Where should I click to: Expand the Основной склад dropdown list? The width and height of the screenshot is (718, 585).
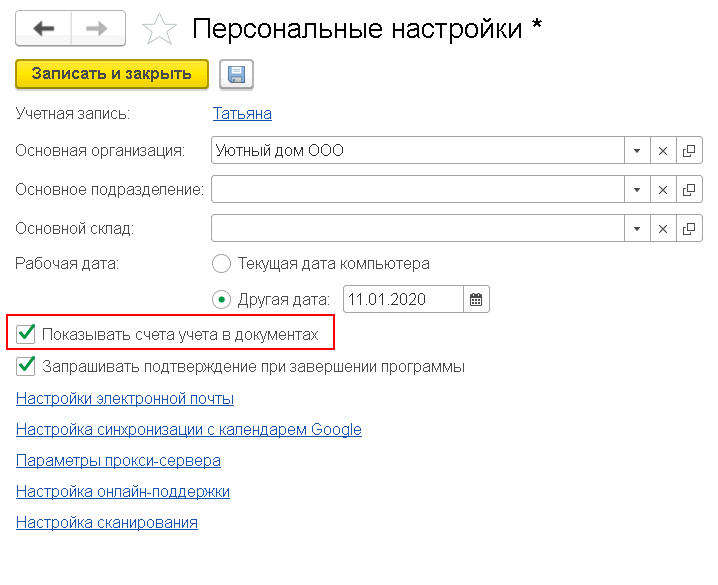[x=637, y=228]
